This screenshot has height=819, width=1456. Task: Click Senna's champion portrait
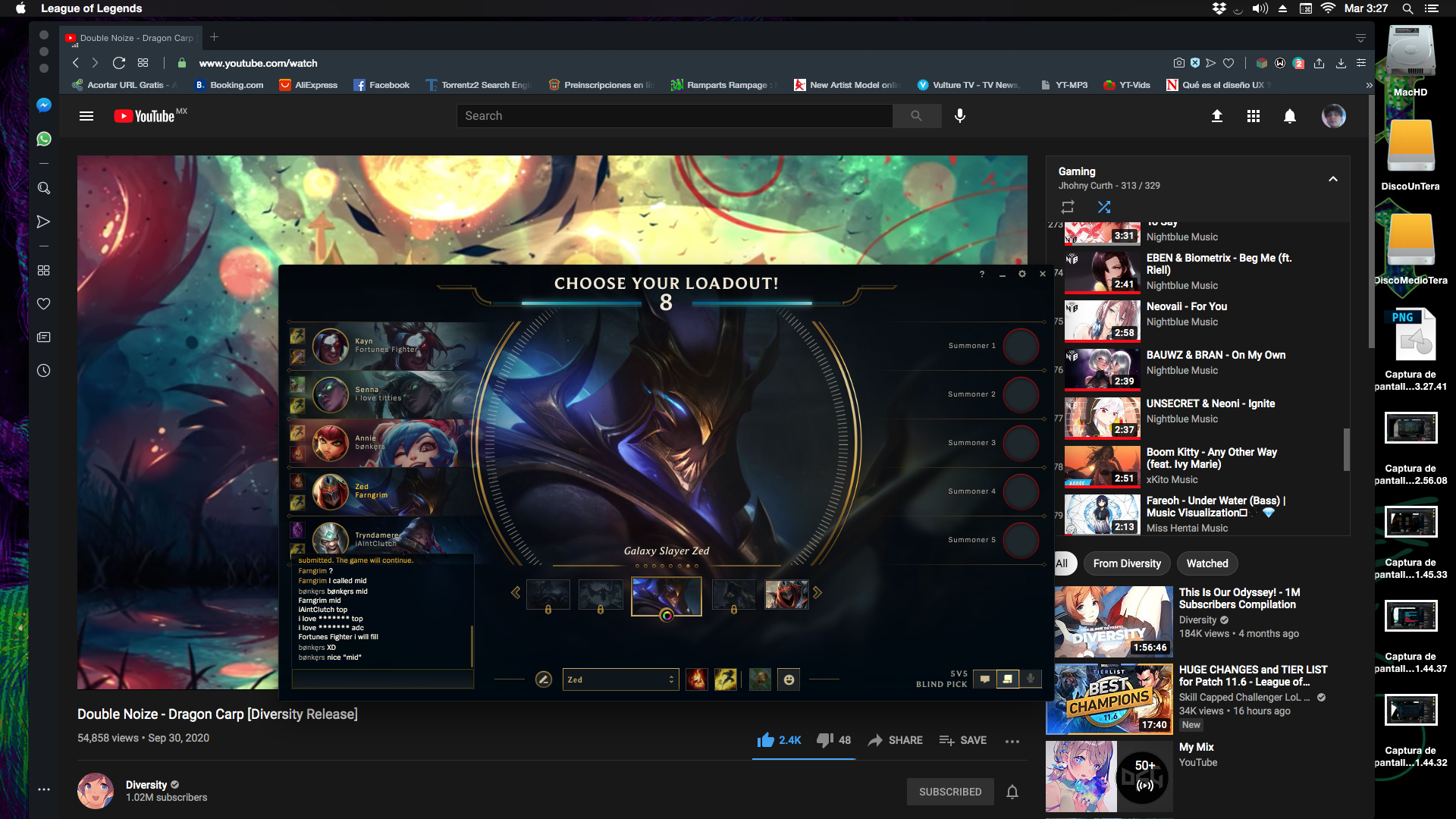pyautogui.click(x=331, y=395)
